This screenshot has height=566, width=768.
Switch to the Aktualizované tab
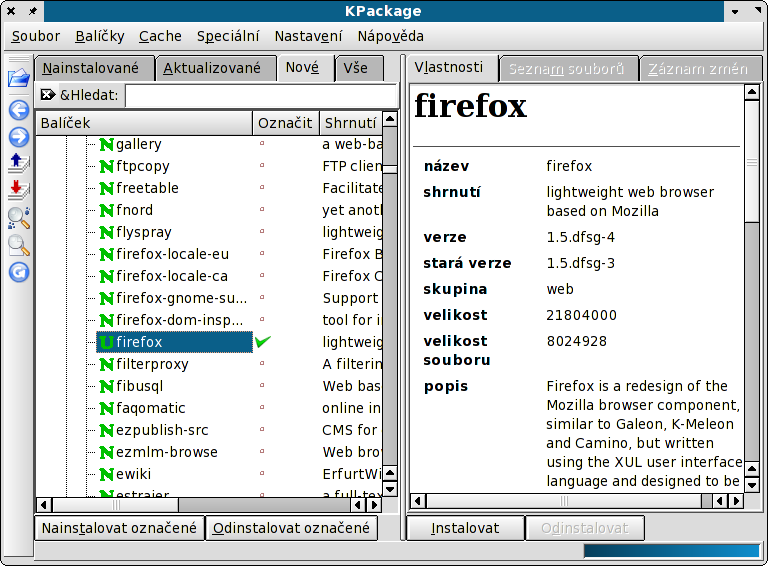[x=216, y=68]
